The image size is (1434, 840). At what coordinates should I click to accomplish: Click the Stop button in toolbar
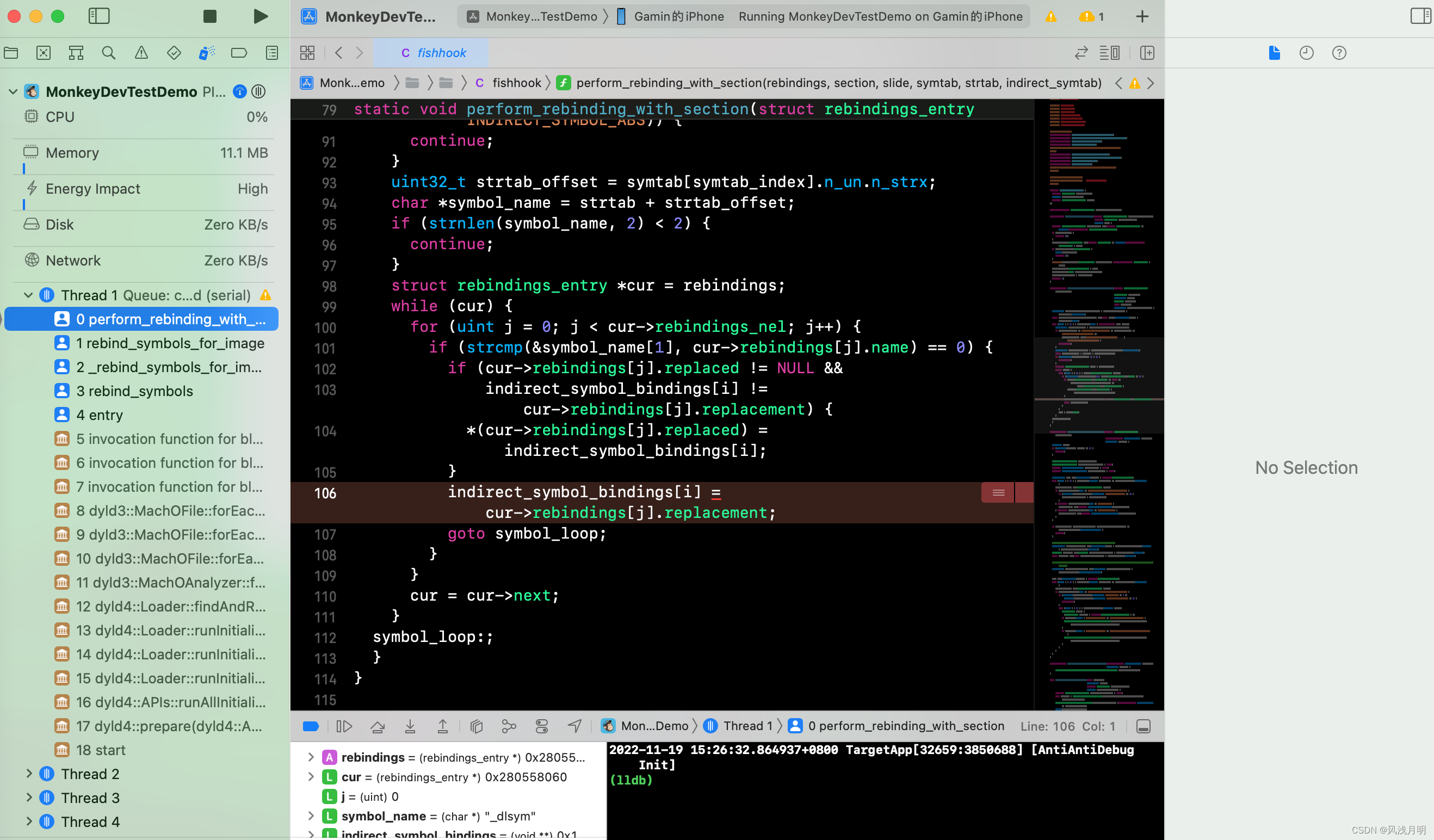[x=209, y=16]
